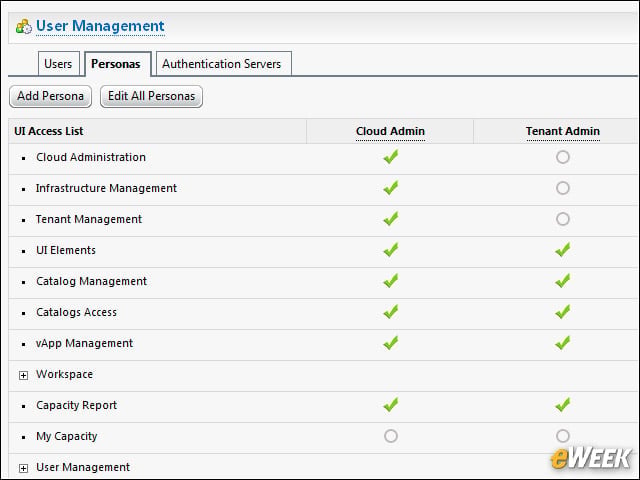Select the Catalog Management row label

click(x=91, y=281)
